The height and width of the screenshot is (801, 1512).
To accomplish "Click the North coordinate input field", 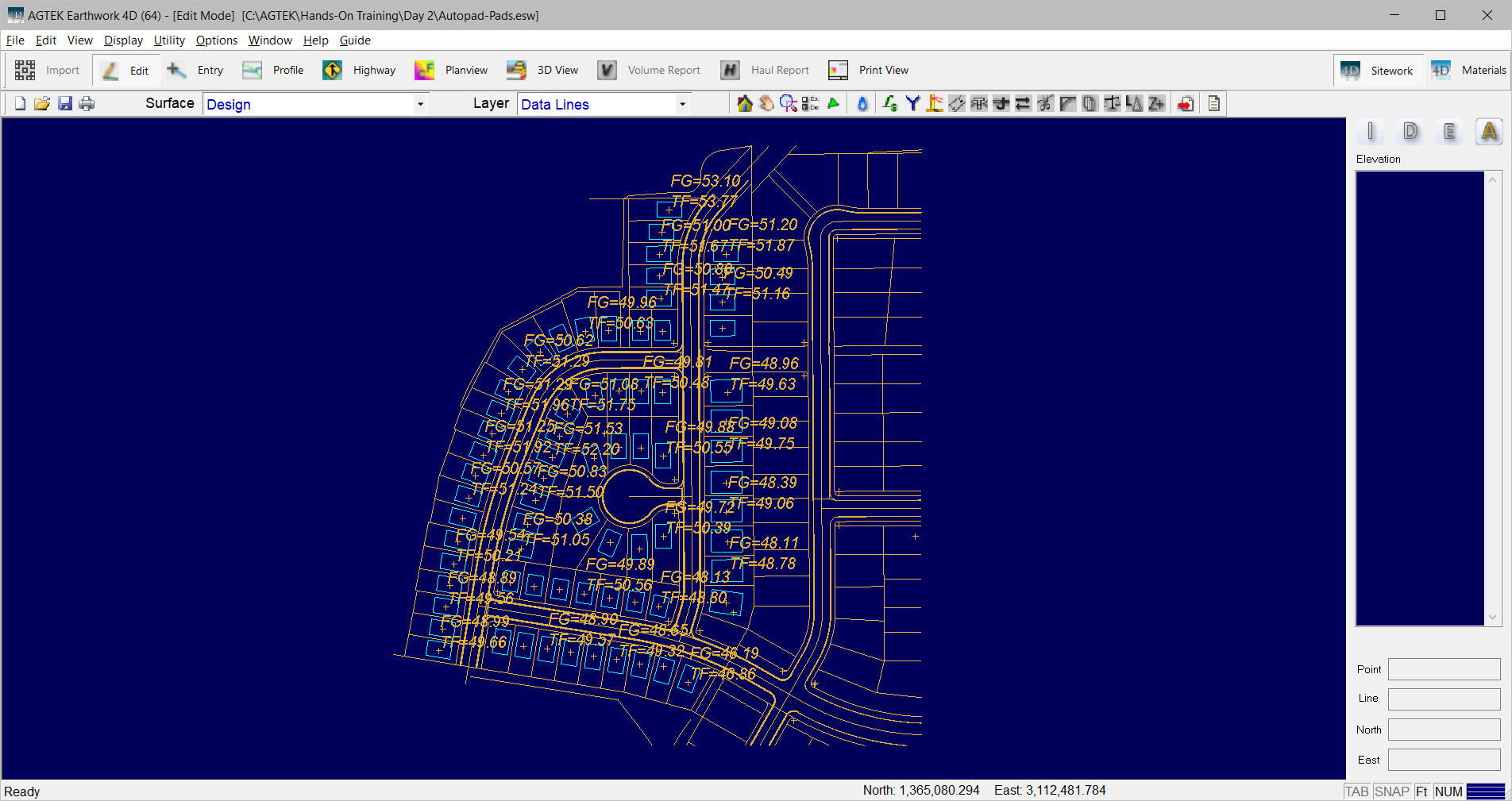I will [x=1444, y=730].
